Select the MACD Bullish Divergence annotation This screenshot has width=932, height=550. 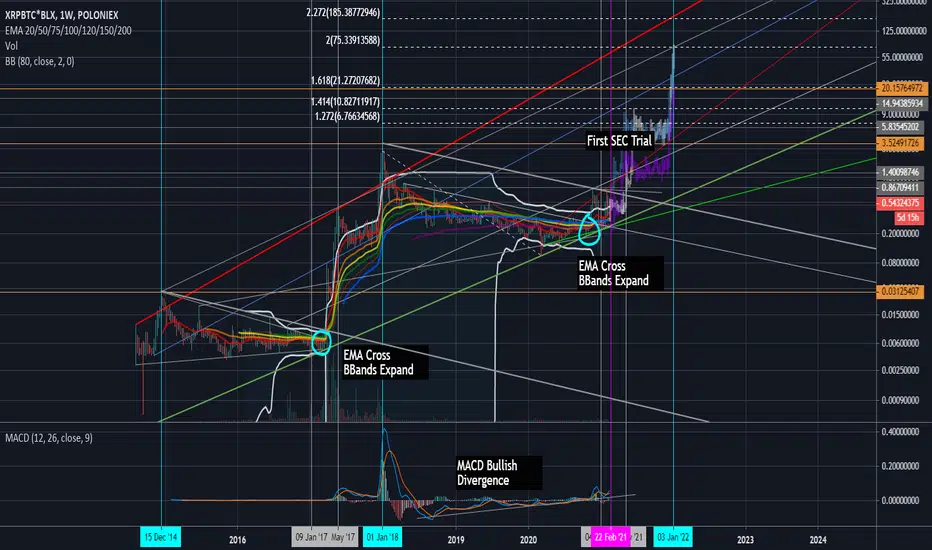click(x=499, y=473)
